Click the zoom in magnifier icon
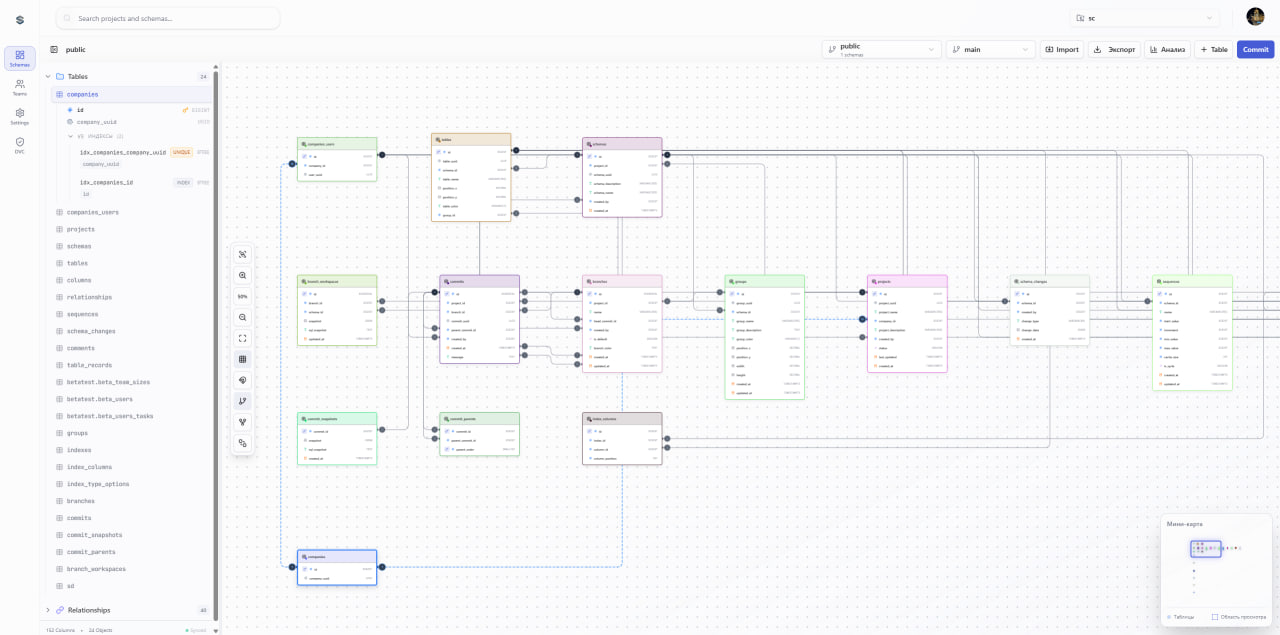 (242, 276)
